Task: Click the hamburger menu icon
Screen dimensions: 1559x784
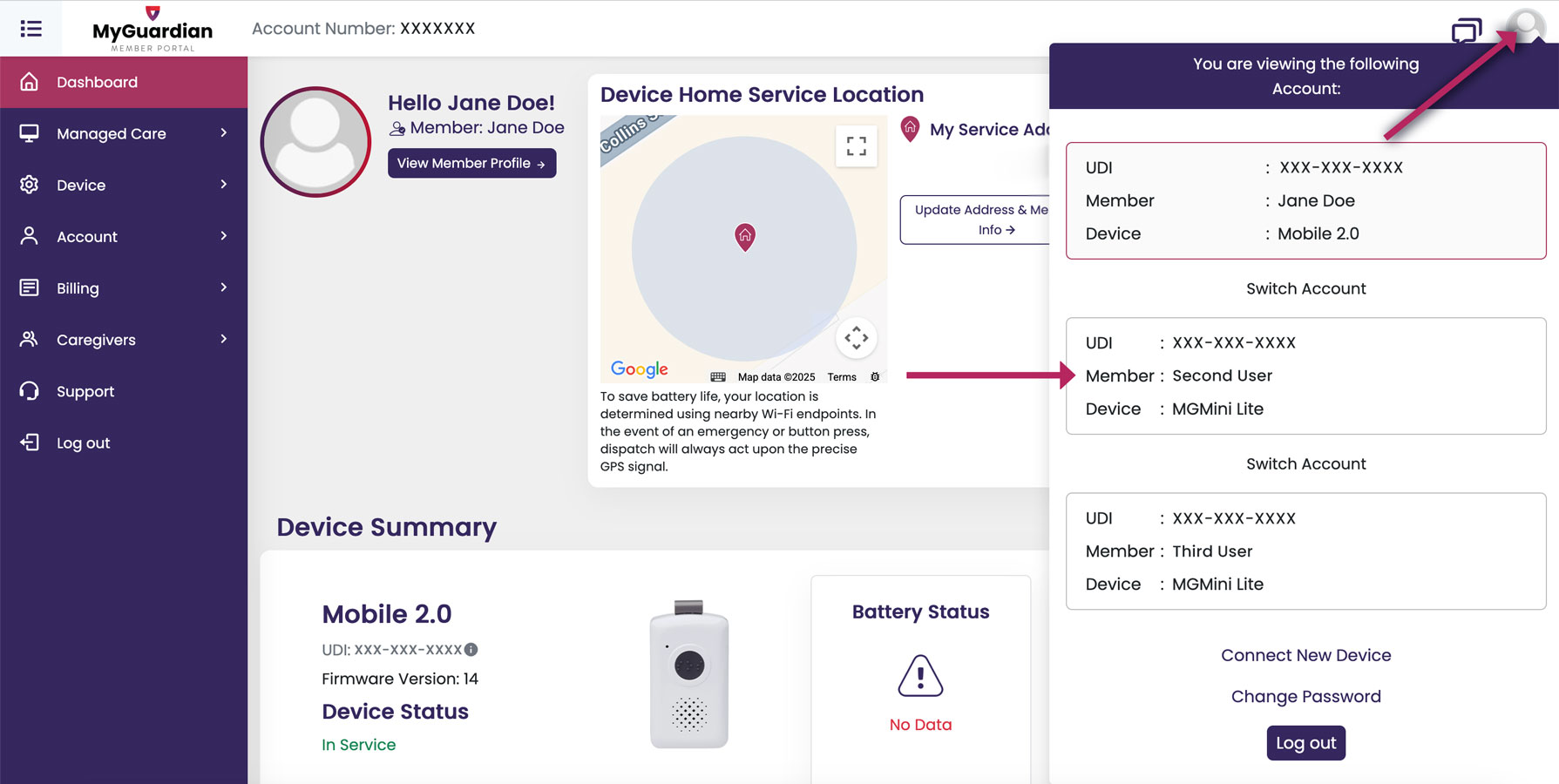Action: tap(31, 29)
